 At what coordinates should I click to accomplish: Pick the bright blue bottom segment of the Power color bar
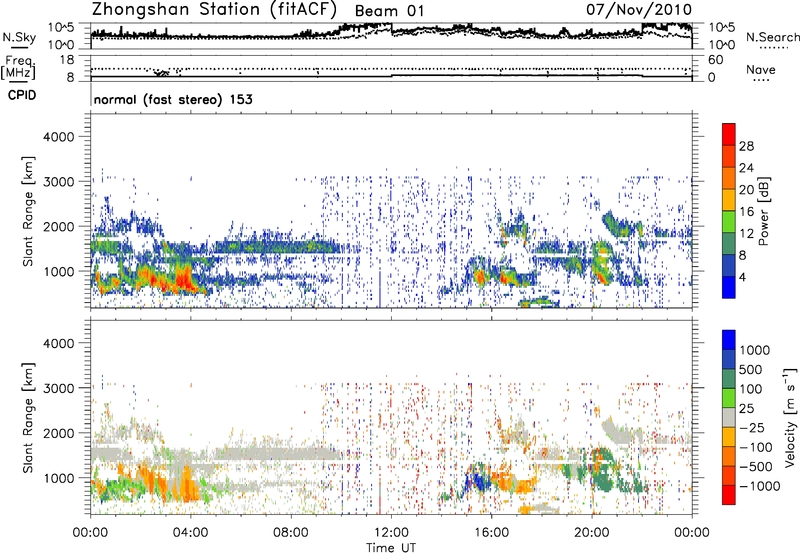729,287
